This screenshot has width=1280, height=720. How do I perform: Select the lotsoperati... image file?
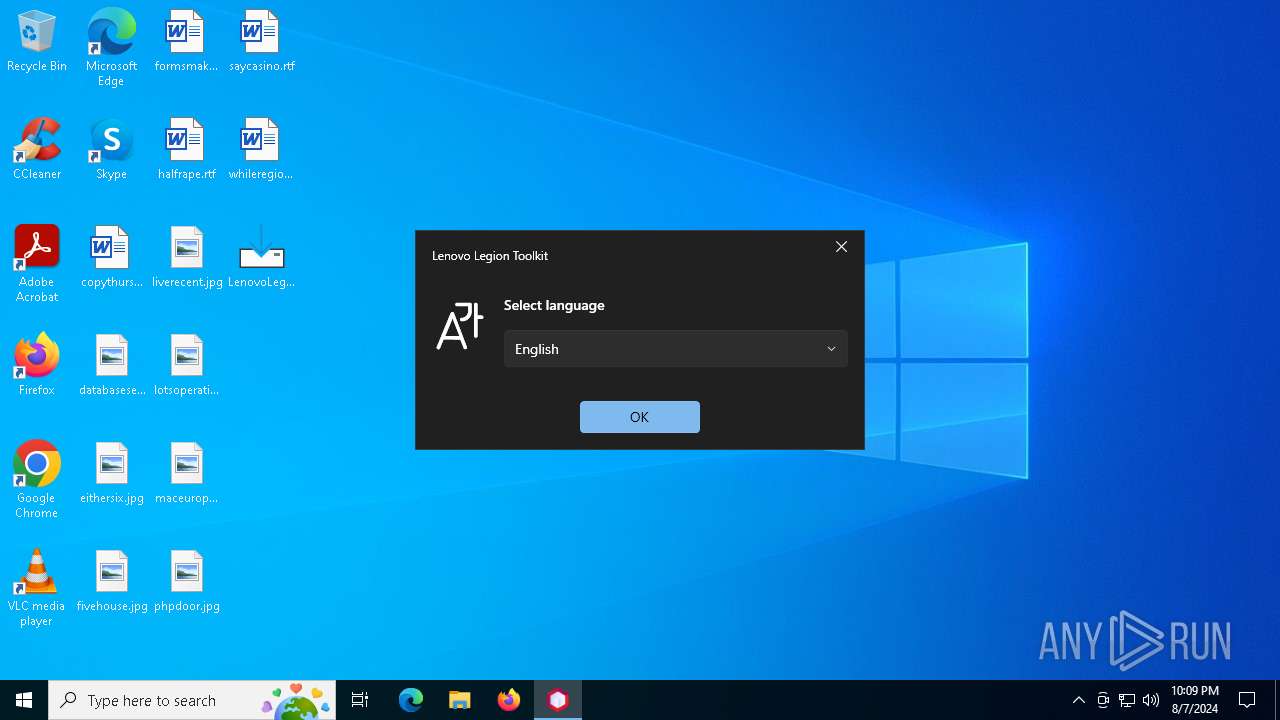coord(186,366)
